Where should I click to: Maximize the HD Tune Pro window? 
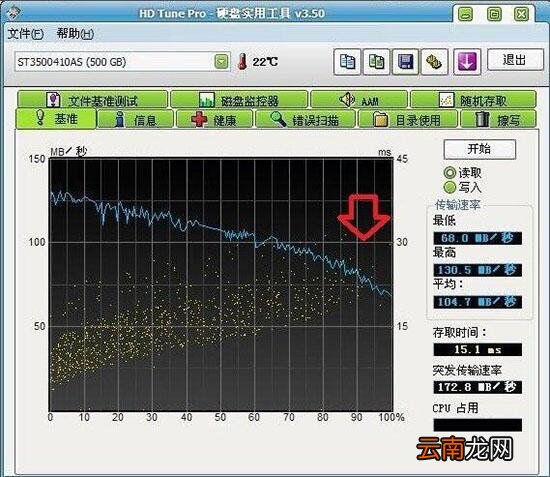[494, 14]
